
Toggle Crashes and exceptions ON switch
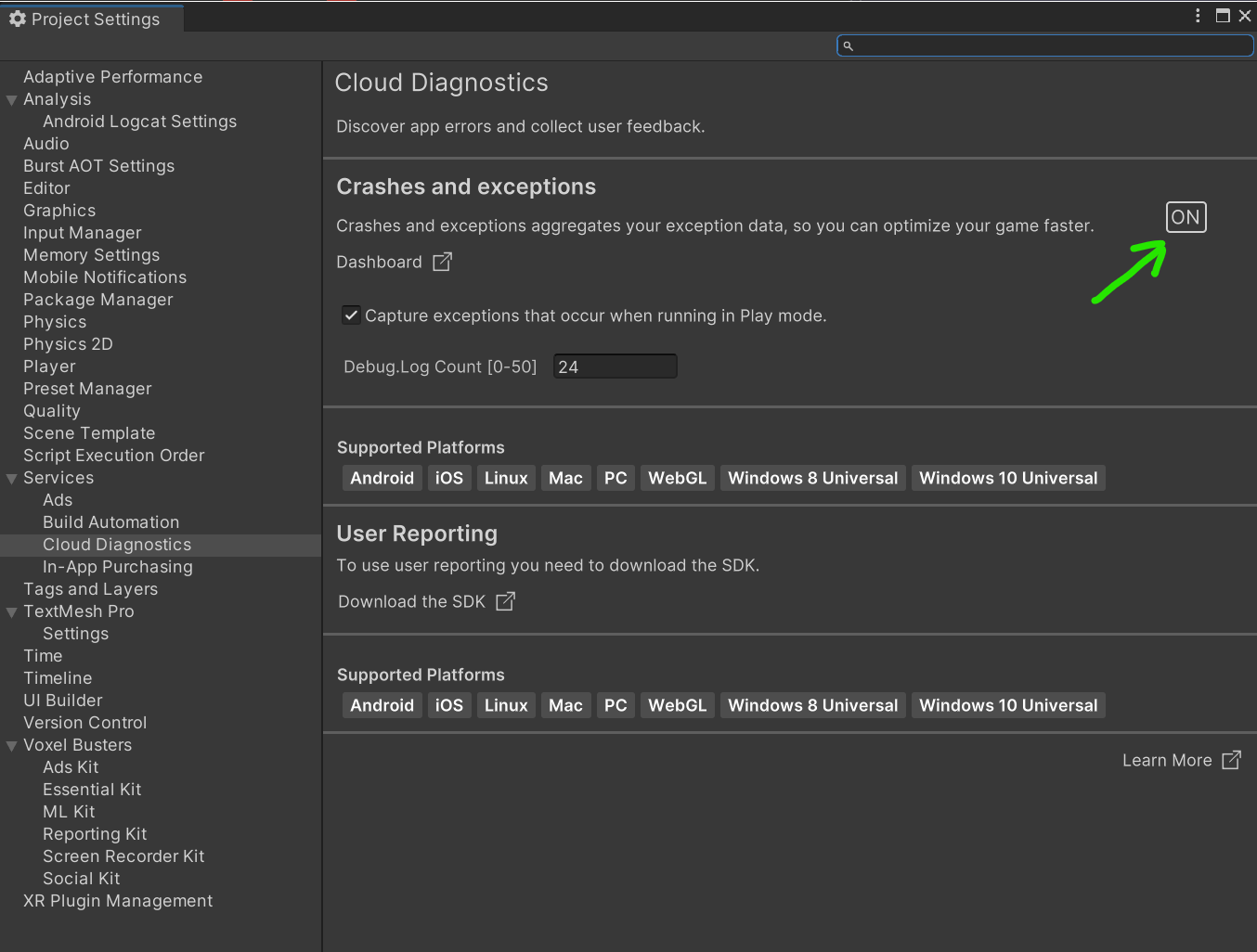click(1186, 217)
